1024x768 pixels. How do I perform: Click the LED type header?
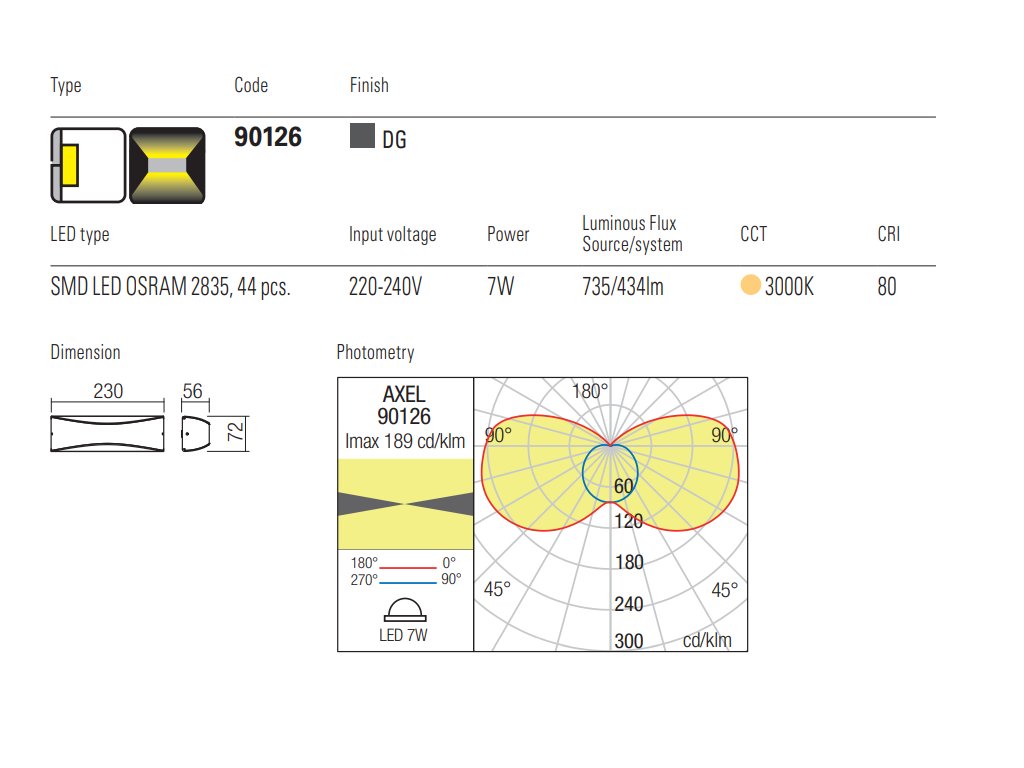pyautogui.click(x=80, y=234)
